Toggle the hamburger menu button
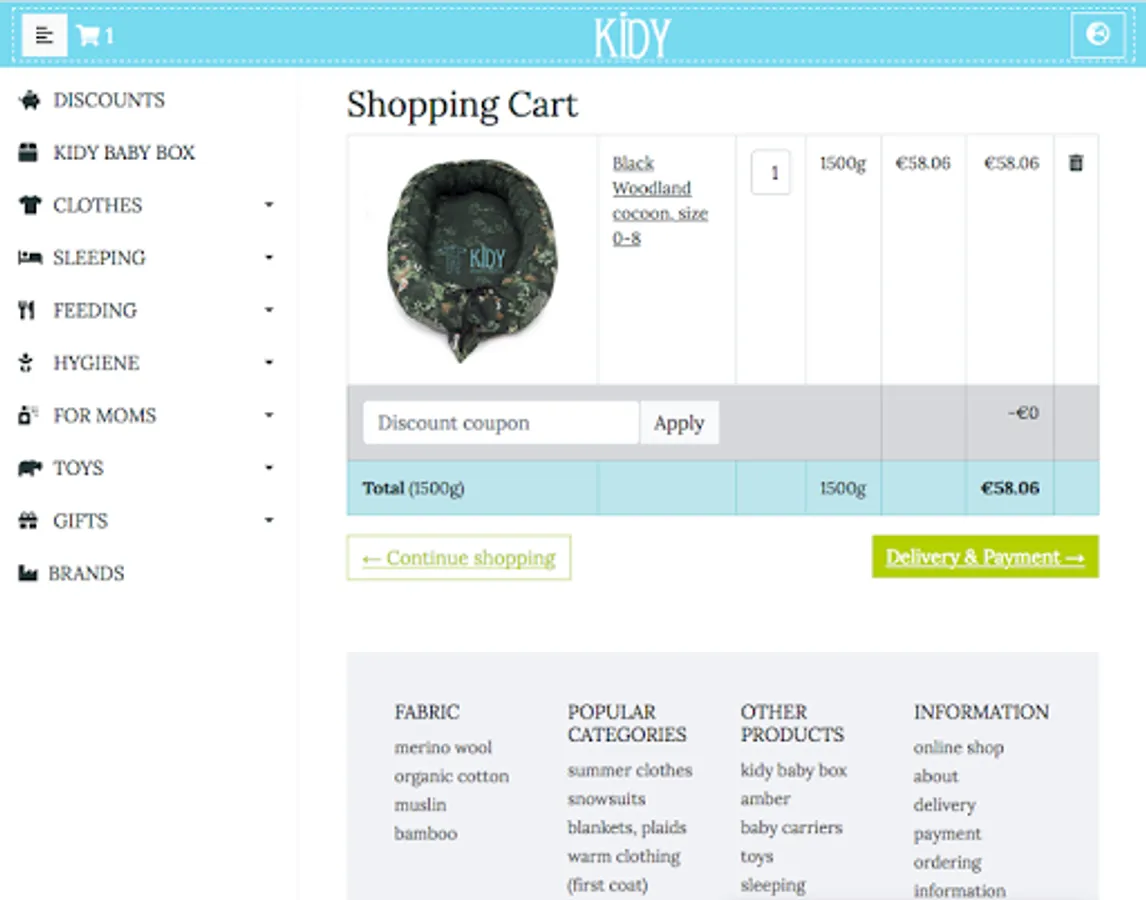 (45, 34)
